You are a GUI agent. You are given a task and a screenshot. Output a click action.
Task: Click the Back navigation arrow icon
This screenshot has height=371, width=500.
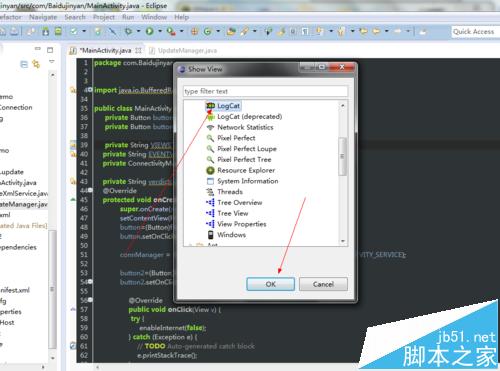click(376, 32)
